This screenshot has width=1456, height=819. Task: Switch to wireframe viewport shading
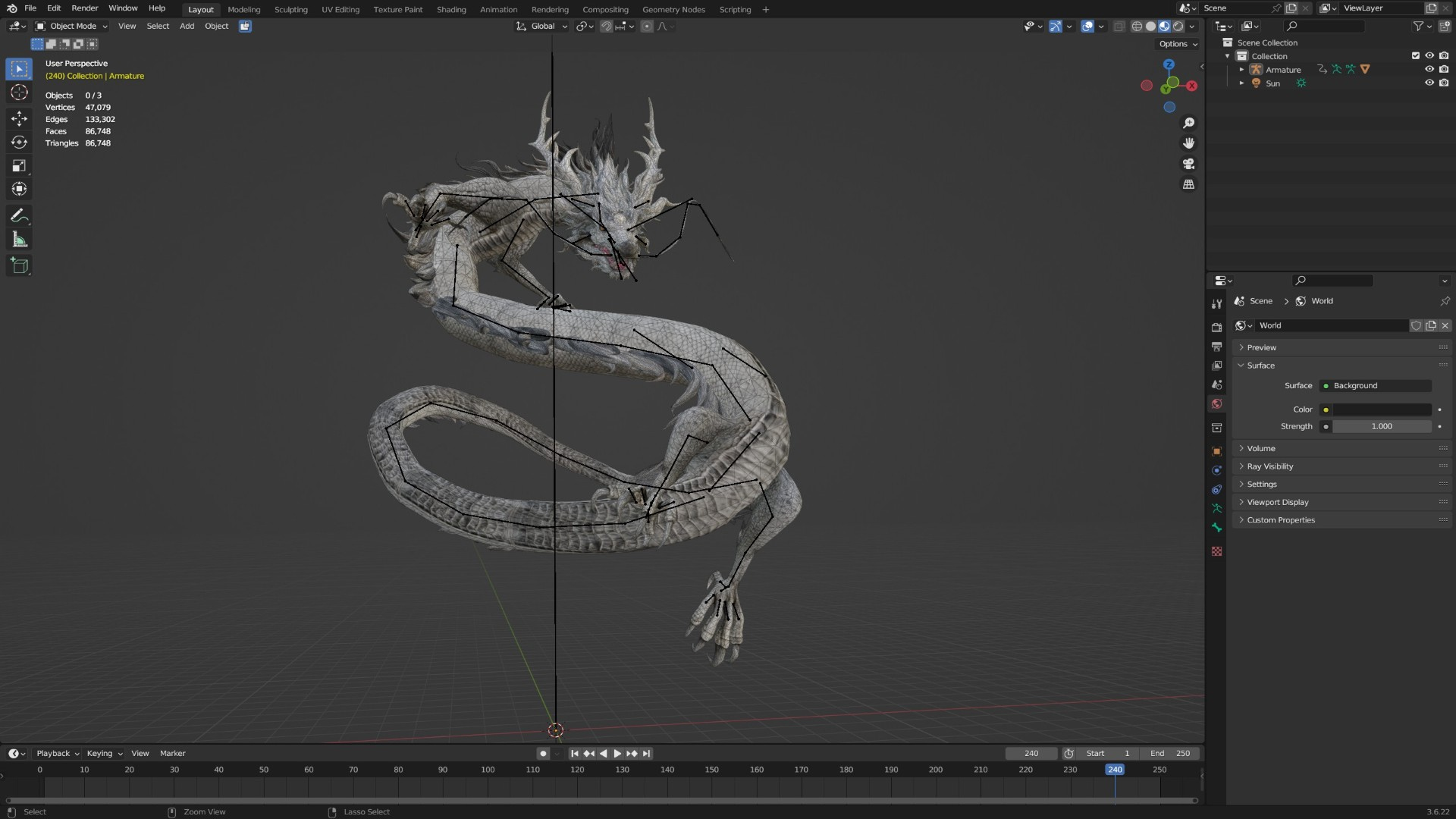click(1137, 26)
